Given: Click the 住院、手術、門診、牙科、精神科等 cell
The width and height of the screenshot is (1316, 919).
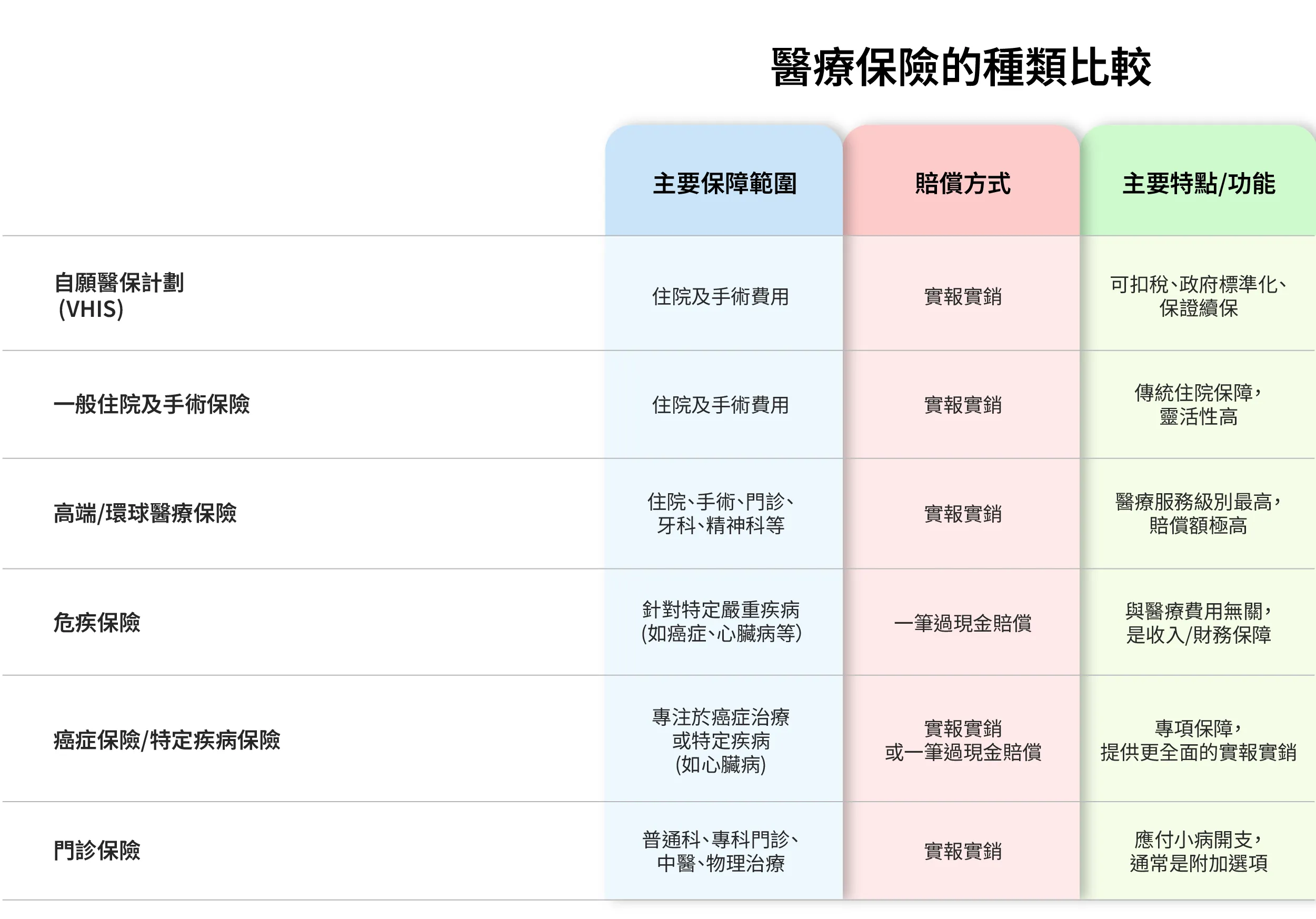Looking at the screenshot, I should coord(721,513).
